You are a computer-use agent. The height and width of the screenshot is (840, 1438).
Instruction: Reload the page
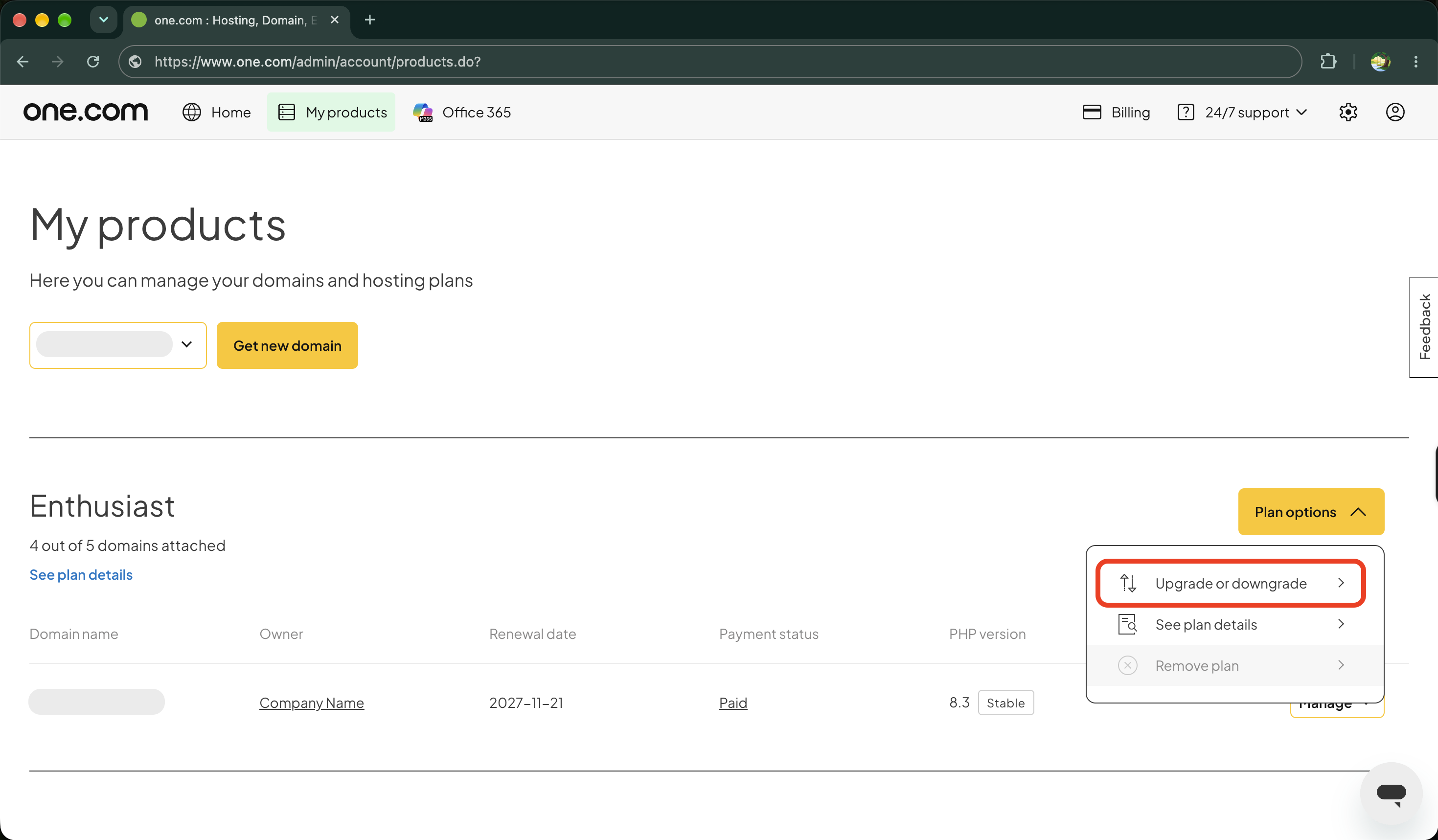pos(93,62)
